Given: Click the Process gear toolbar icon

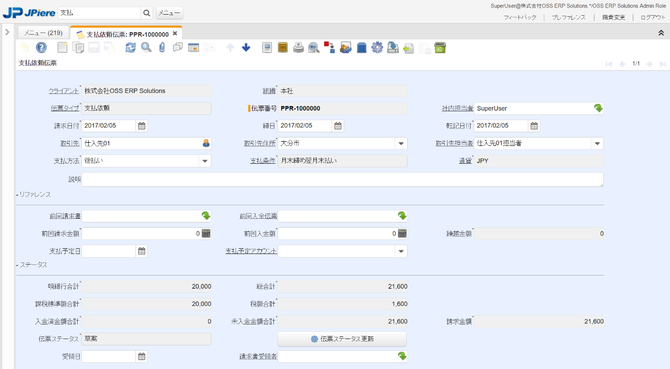Looking at the screenshot, I should 377,47.
